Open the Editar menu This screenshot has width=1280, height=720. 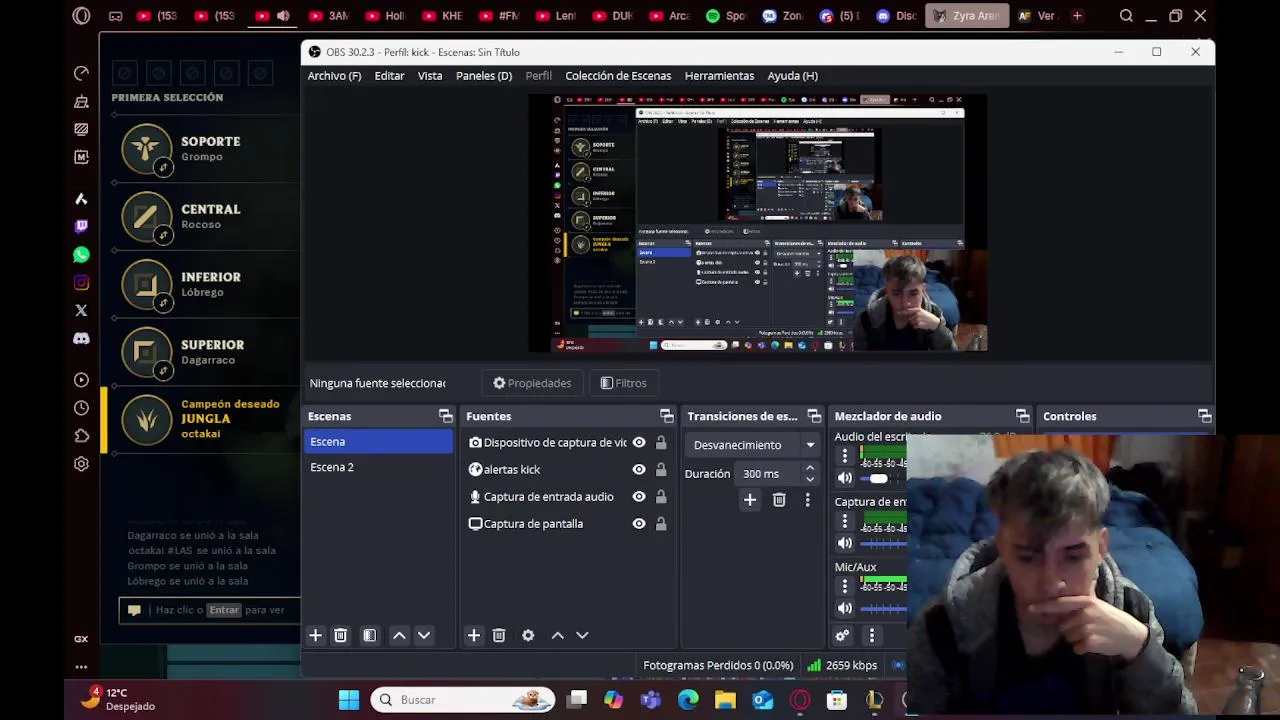pyautogui.click(x=389, y=76)
